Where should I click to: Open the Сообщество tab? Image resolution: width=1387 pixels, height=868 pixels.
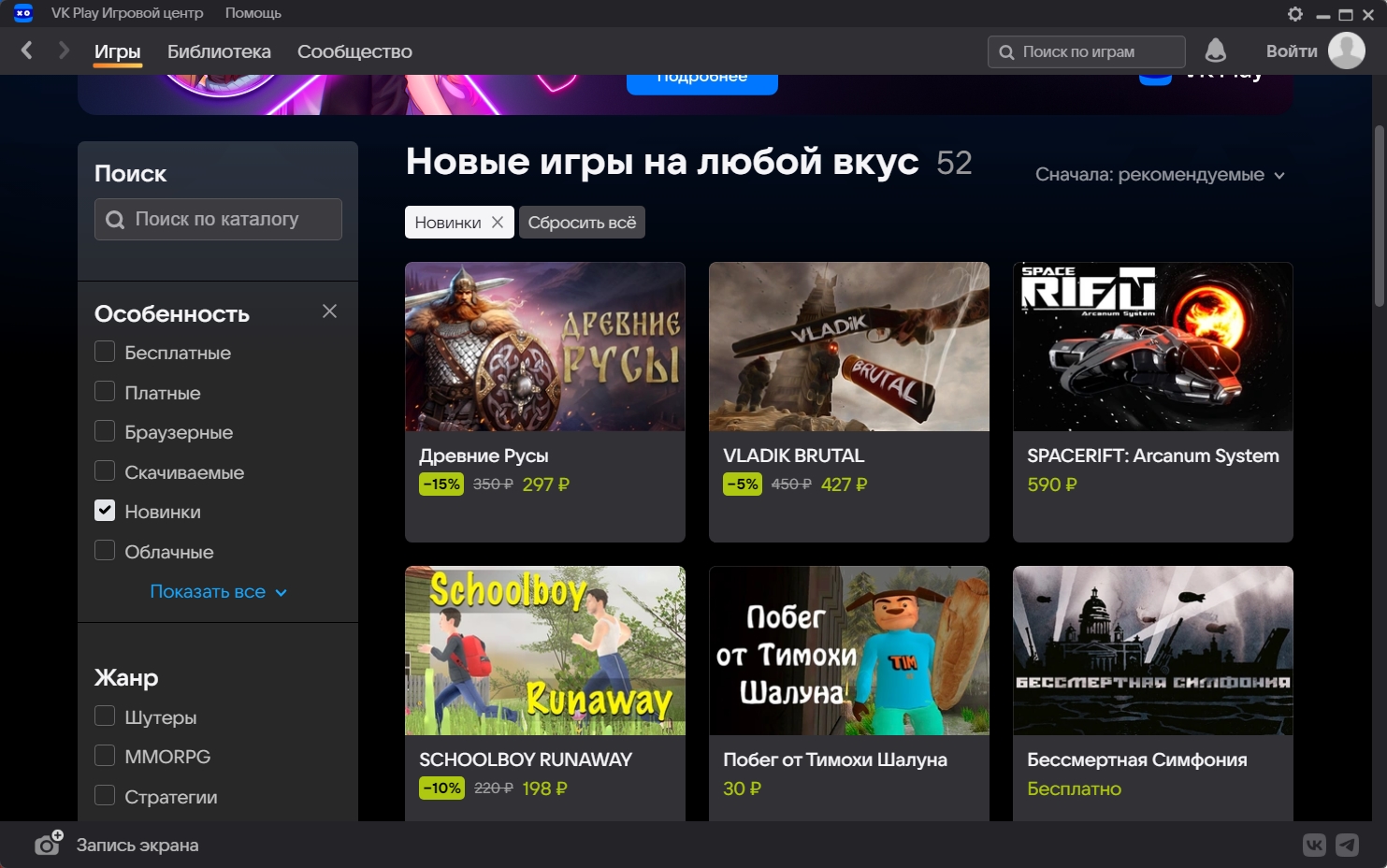[x=354, y=51]
